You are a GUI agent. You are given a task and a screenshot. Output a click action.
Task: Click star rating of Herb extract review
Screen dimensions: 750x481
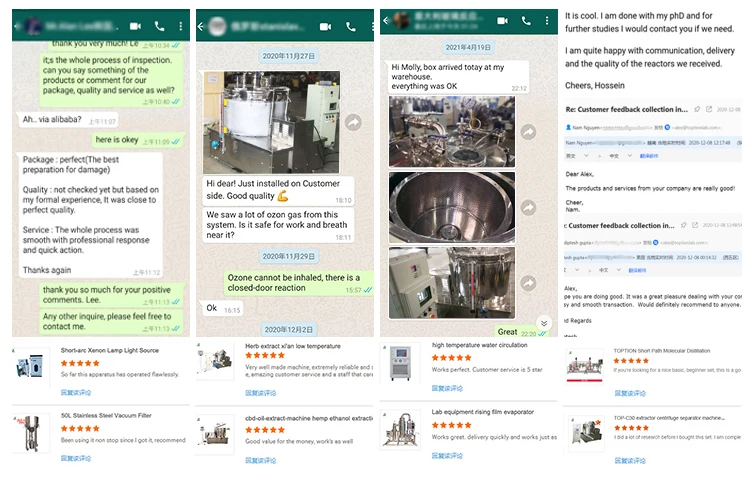(265, 355)
